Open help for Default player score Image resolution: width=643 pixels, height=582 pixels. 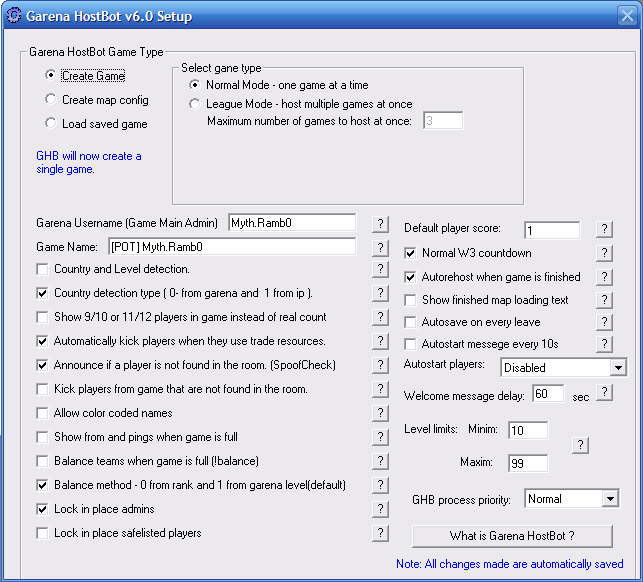tap(604, 229)
